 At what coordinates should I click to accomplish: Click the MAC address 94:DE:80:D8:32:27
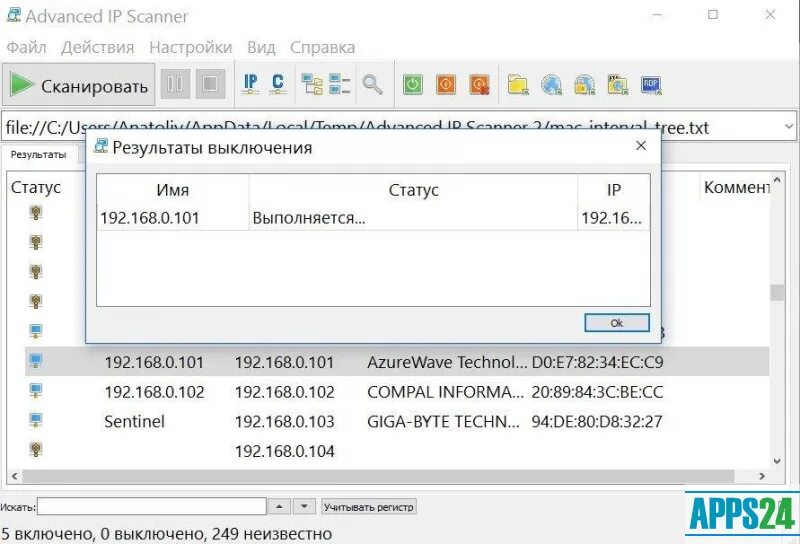click(x=597, y=422)
